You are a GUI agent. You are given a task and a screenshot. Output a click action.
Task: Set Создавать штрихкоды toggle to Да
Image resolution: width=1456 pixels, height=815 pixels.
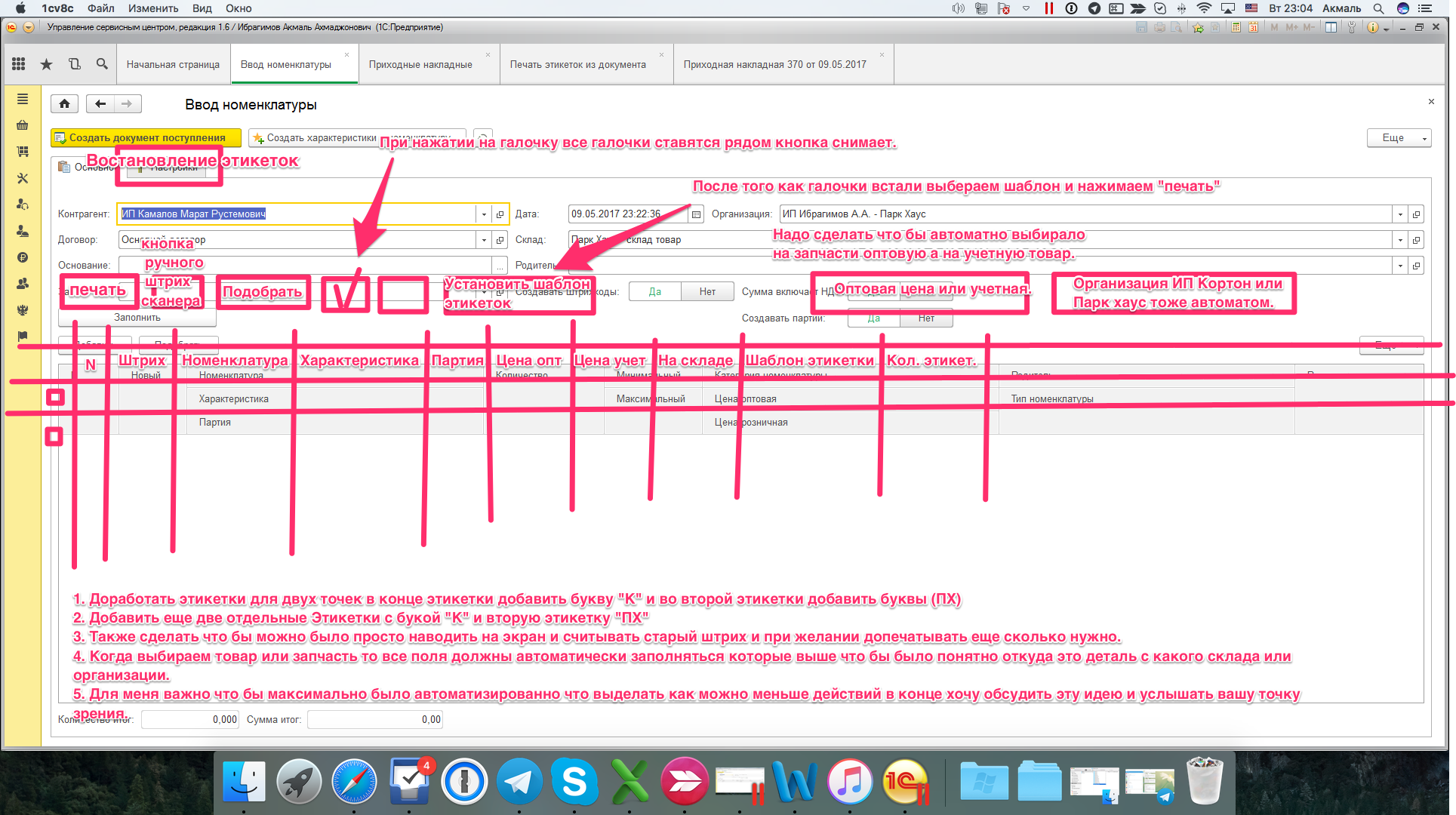tap(654, 291)
